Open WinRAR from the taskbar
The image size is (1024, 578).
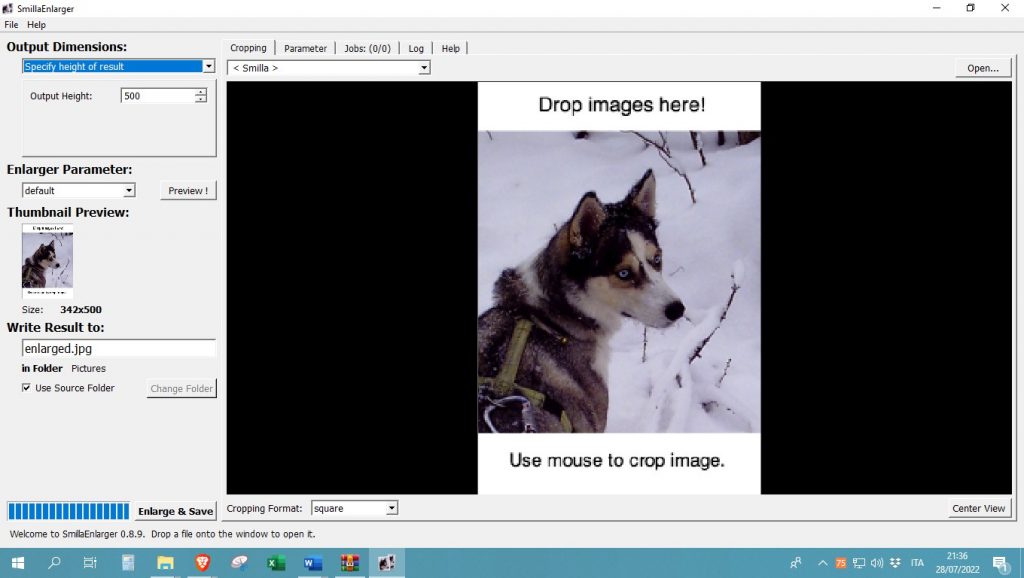349,563
